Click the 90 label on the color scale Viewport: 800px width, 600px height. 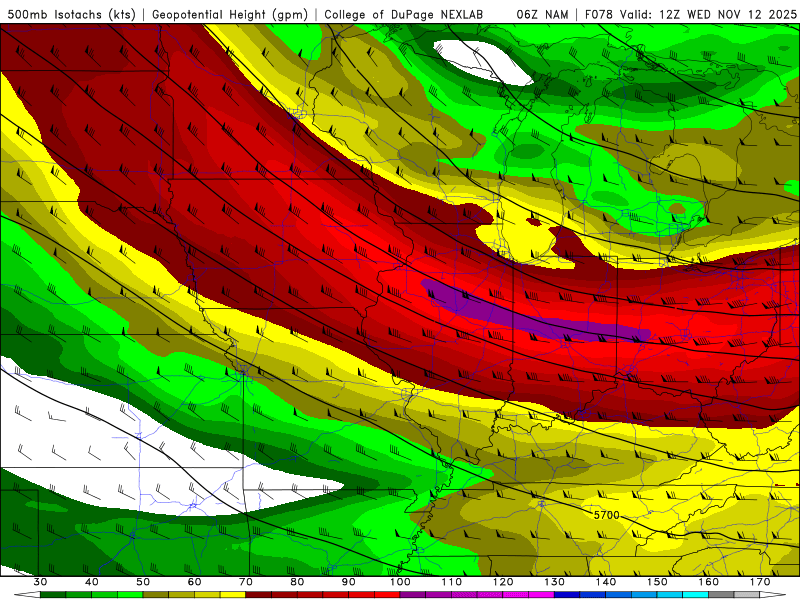coord(348,582)
